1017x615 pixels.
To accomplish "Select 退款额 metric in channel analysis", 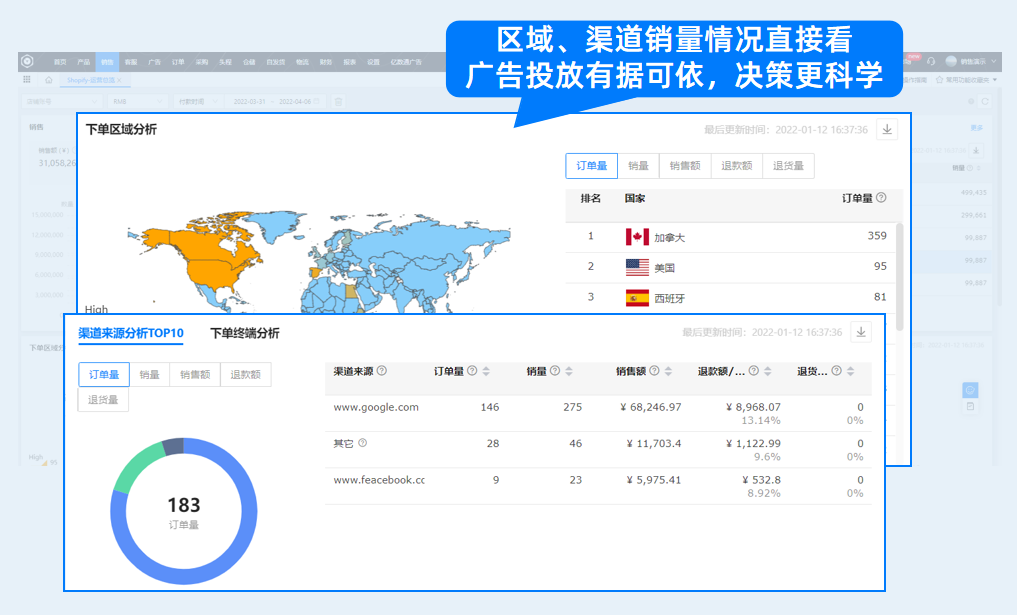I will click(245, 374).
